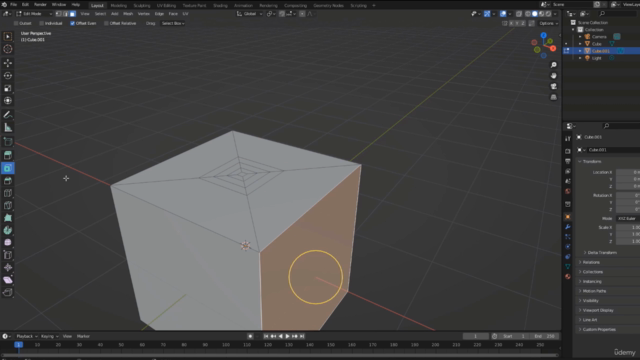Toggle camera view icon in viewport

coord(553,86)
